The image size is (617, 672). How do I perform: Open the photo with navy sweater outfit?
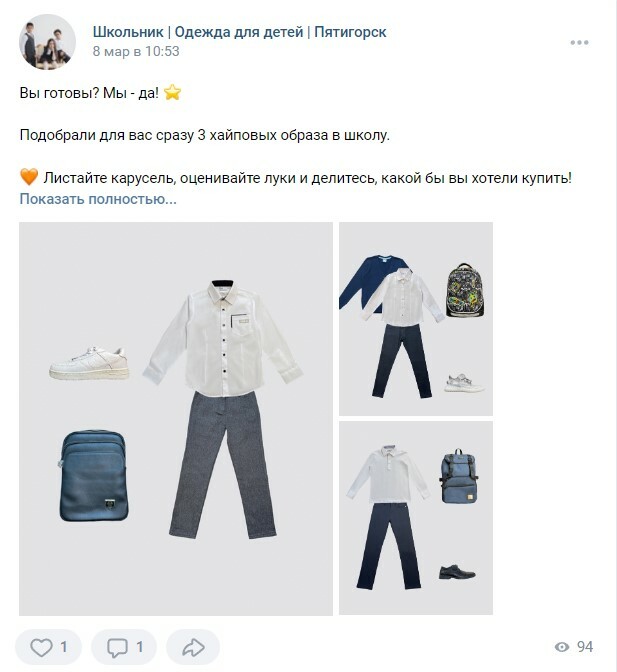point(416,318)
